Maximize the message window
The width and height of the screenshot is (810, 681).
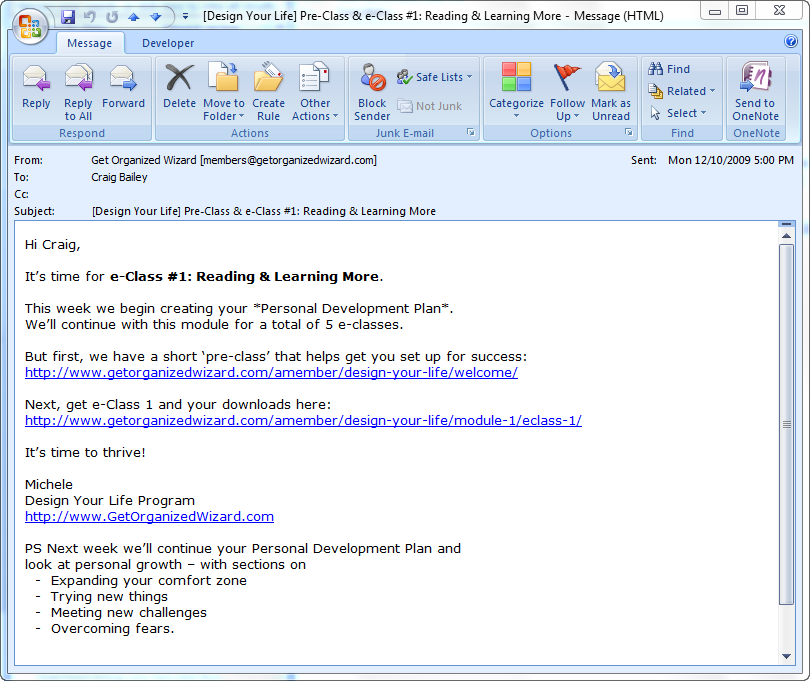point(742,11)
